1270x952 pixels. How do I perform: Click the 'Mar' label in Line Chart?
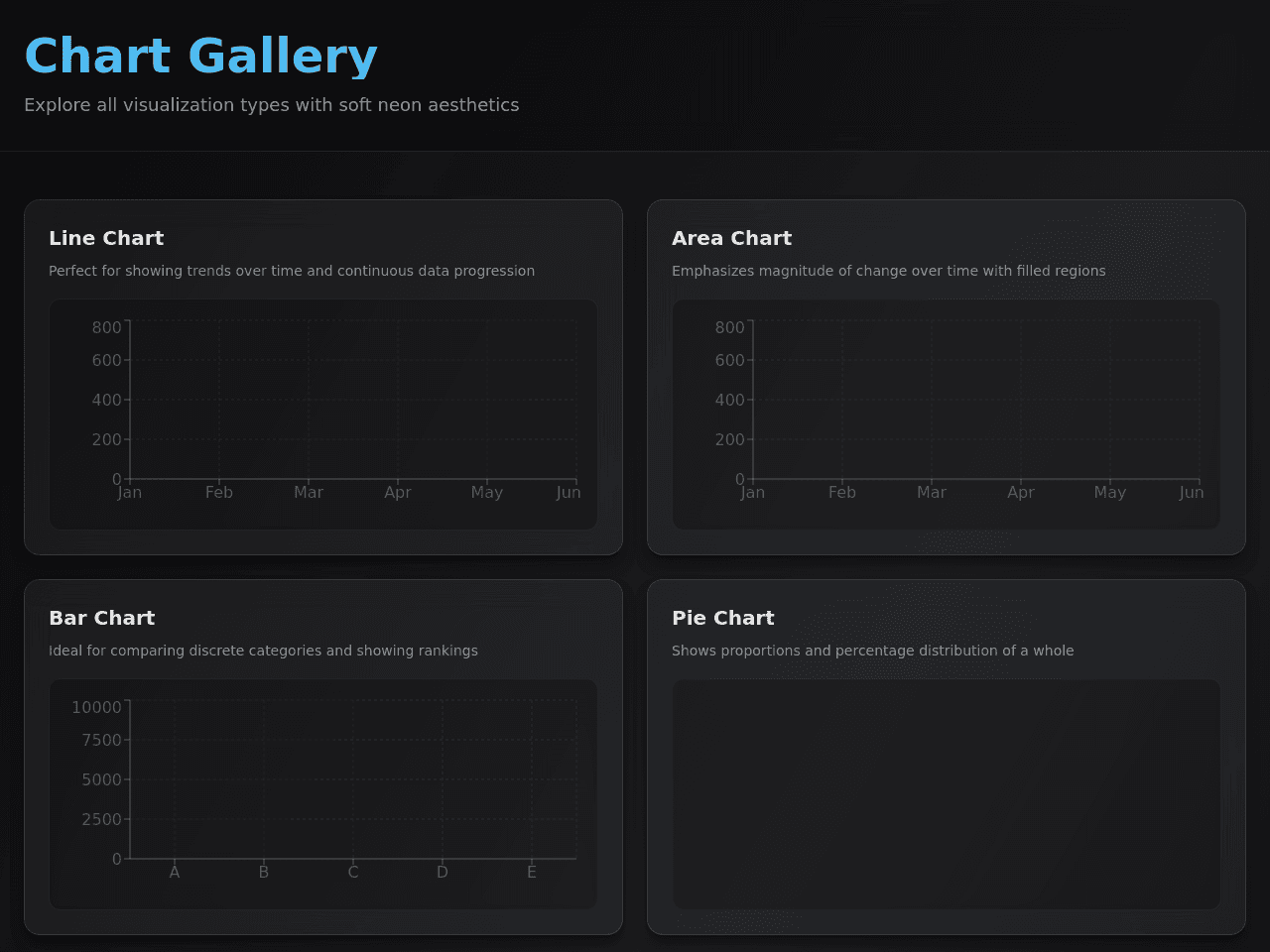point(309,492)
